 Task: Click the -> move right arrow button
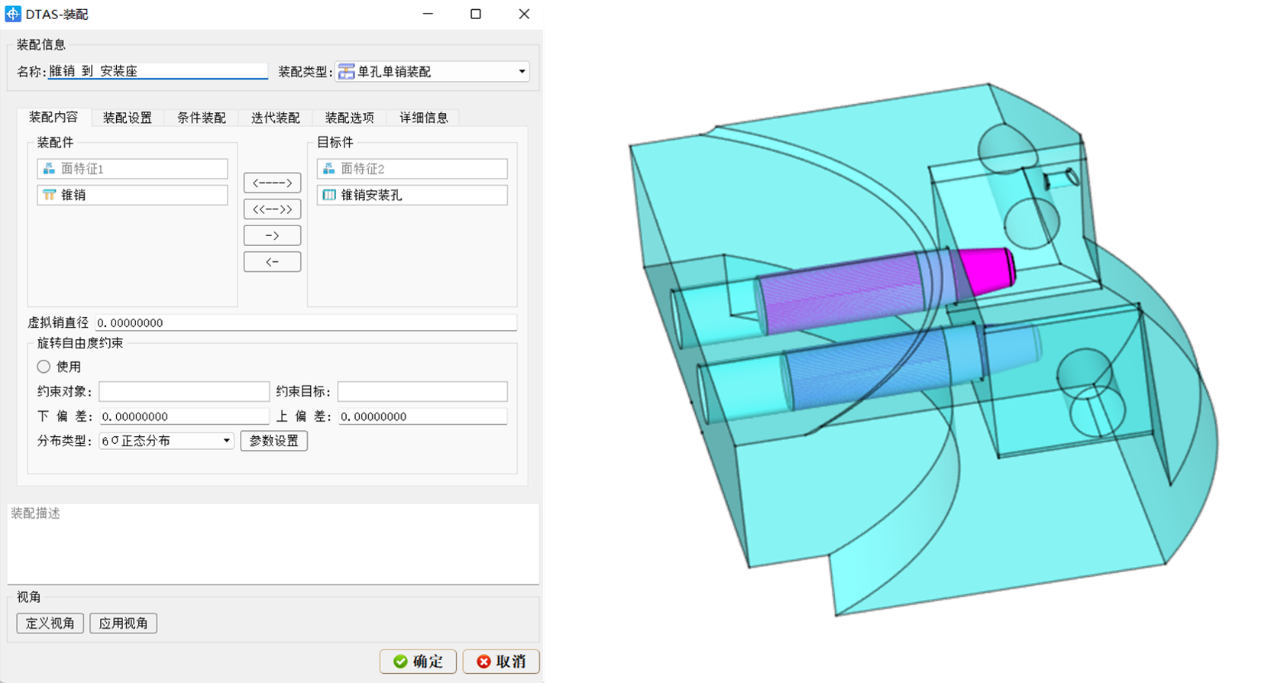(271, 235)
